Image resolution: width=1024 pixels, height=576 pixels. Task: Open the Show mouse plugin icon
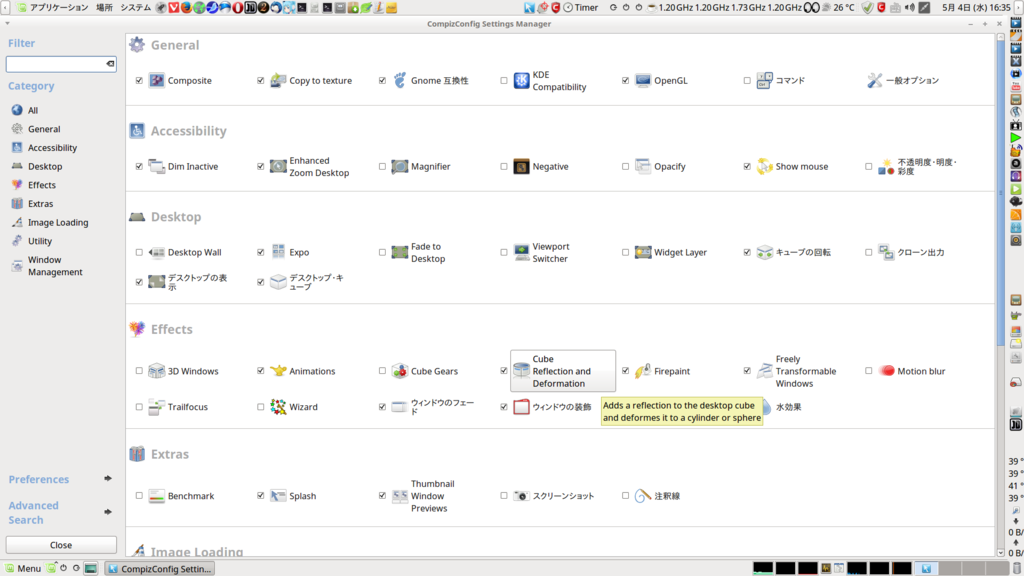click(764, 167)
